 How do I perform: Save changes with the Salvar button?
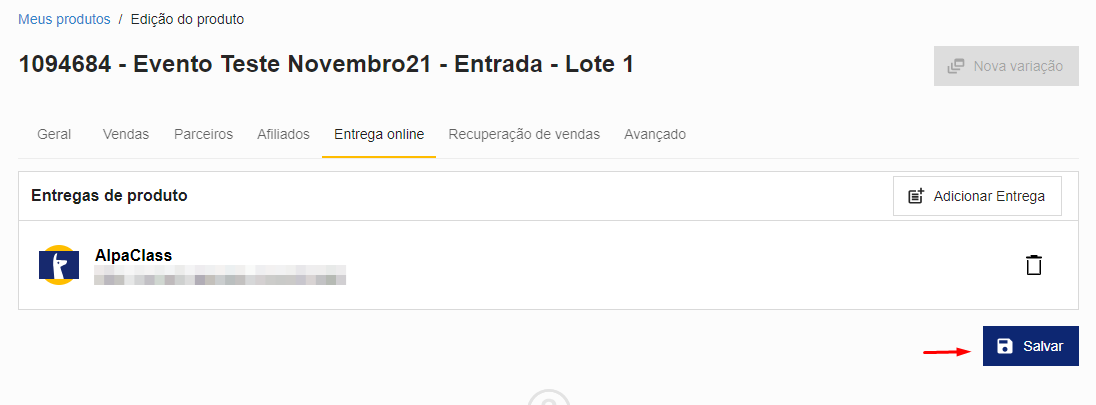click(1030, 346)
